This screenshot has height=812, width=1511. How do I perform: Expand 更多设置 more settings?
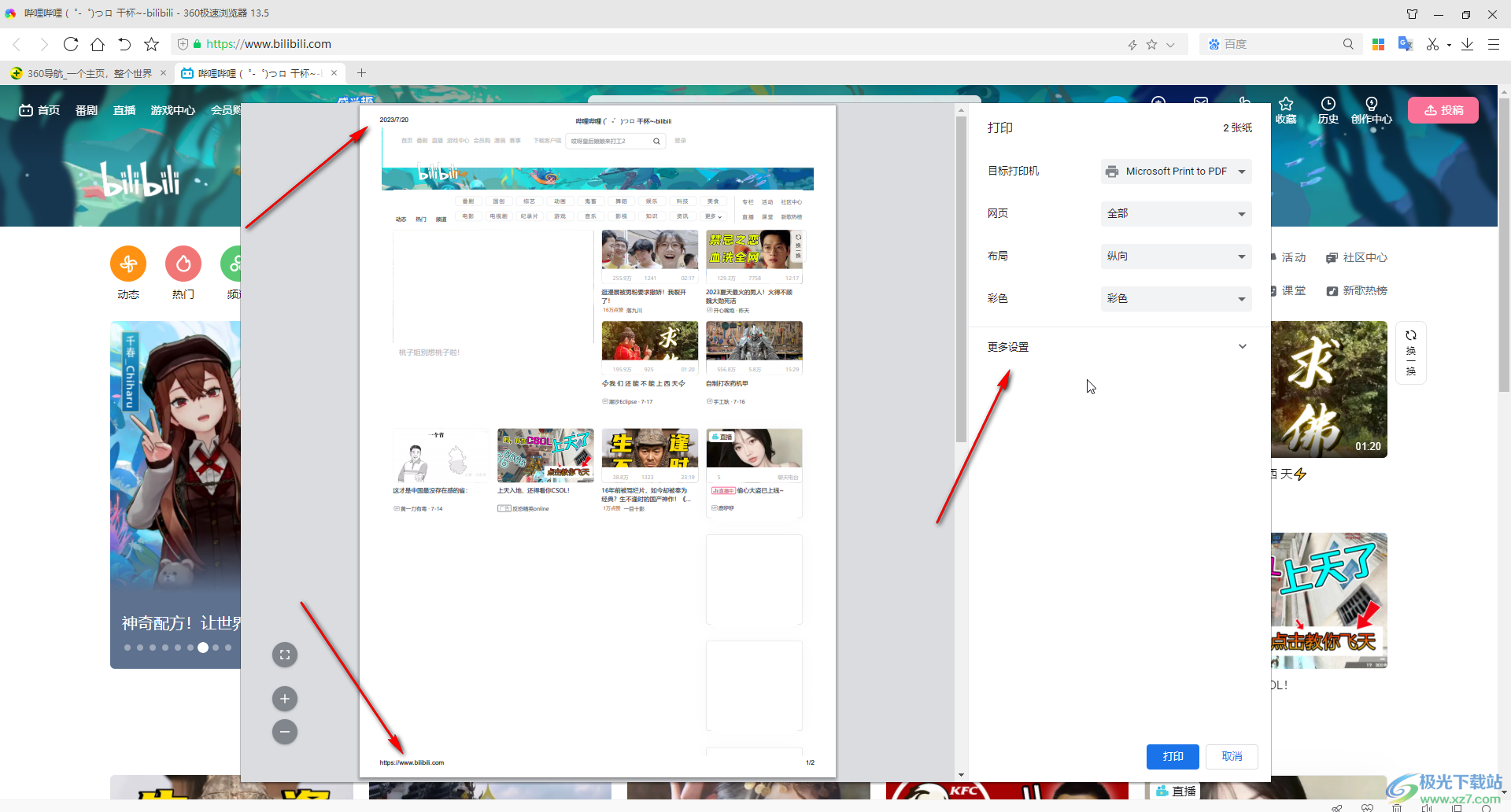coord(1118,347)
